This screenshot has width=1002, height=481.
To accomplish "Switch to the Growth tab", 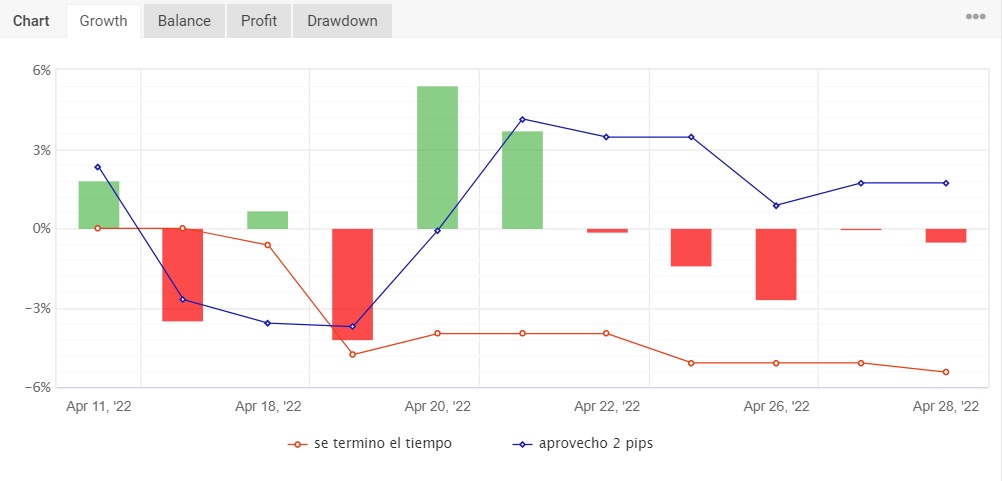I will coord(103,21).
